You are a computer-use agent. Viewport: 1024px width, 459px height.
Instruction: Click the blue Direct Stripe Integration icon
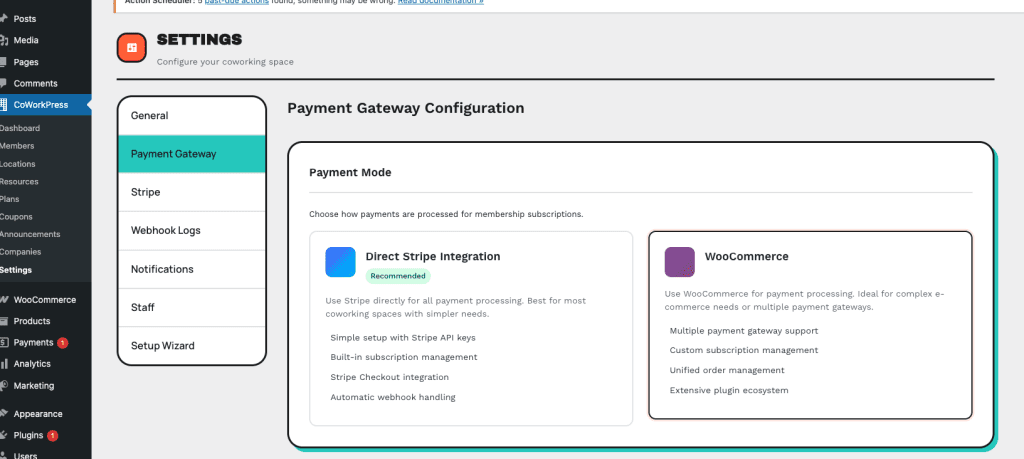click(340, 262)
